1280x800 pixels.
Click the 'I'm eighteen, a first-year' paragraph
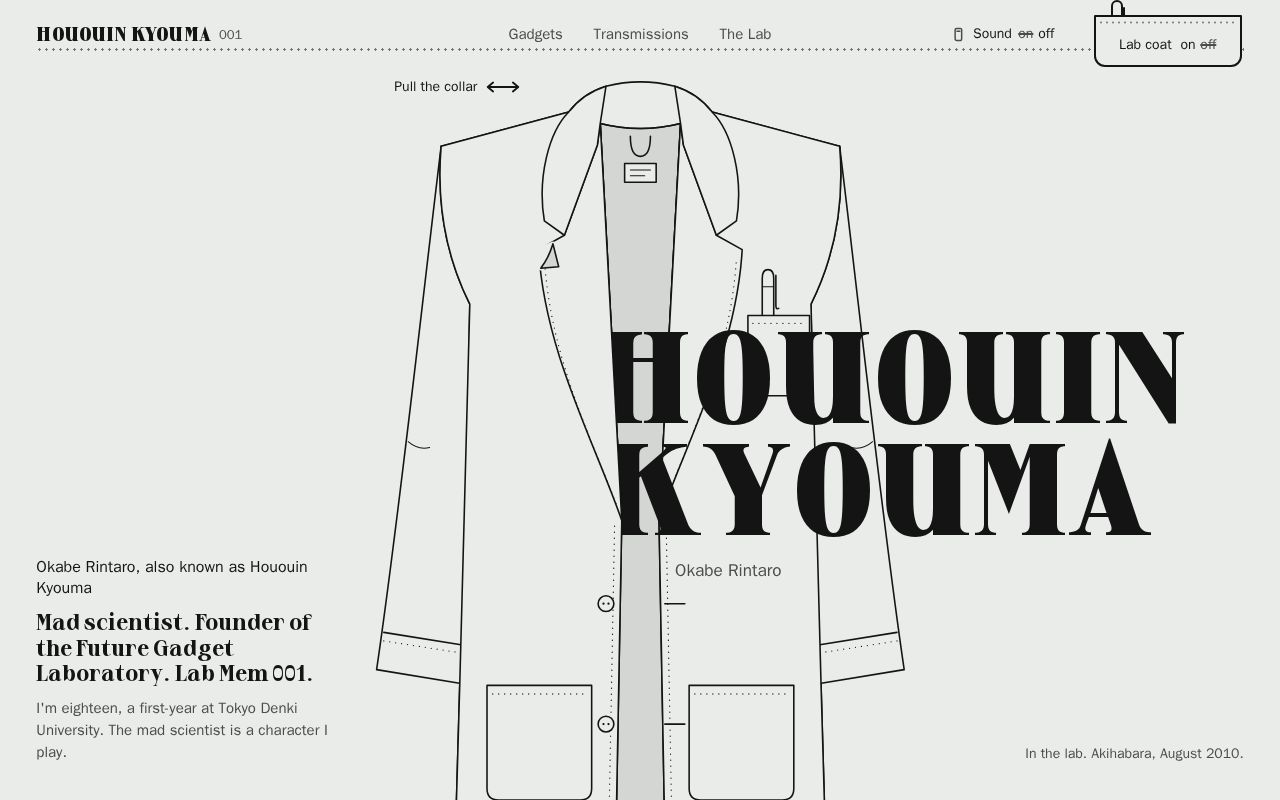pyautogui.click(x=182, y=730)
